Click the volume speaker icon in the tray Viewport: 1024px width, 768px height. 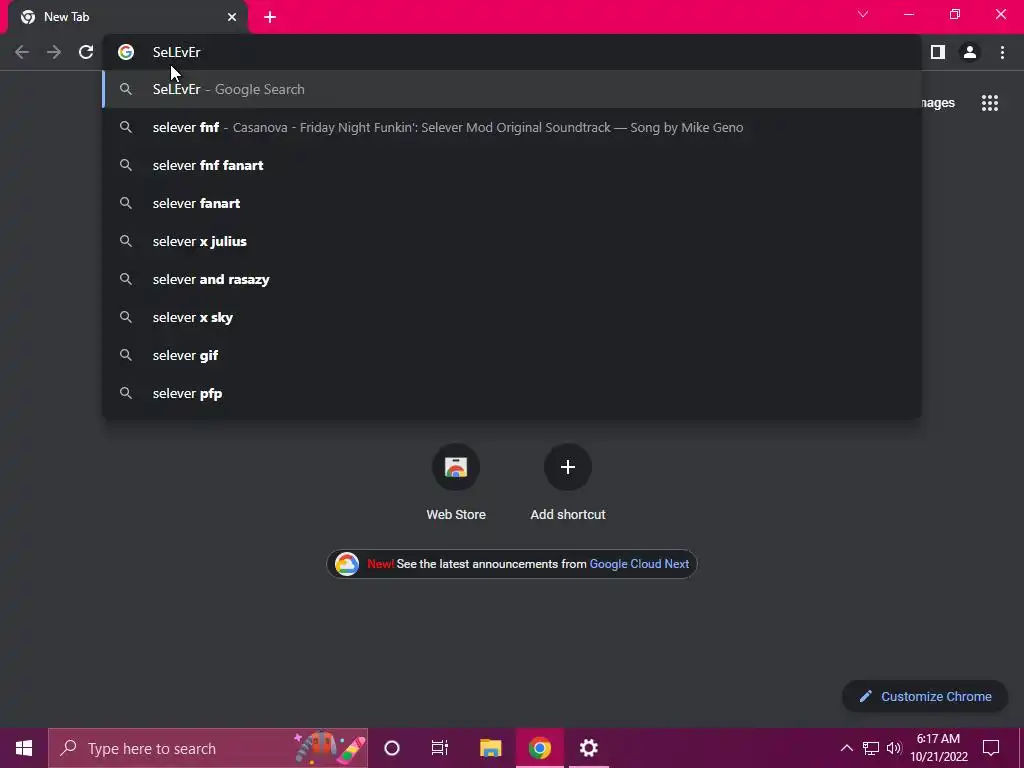tap(893, 748)
